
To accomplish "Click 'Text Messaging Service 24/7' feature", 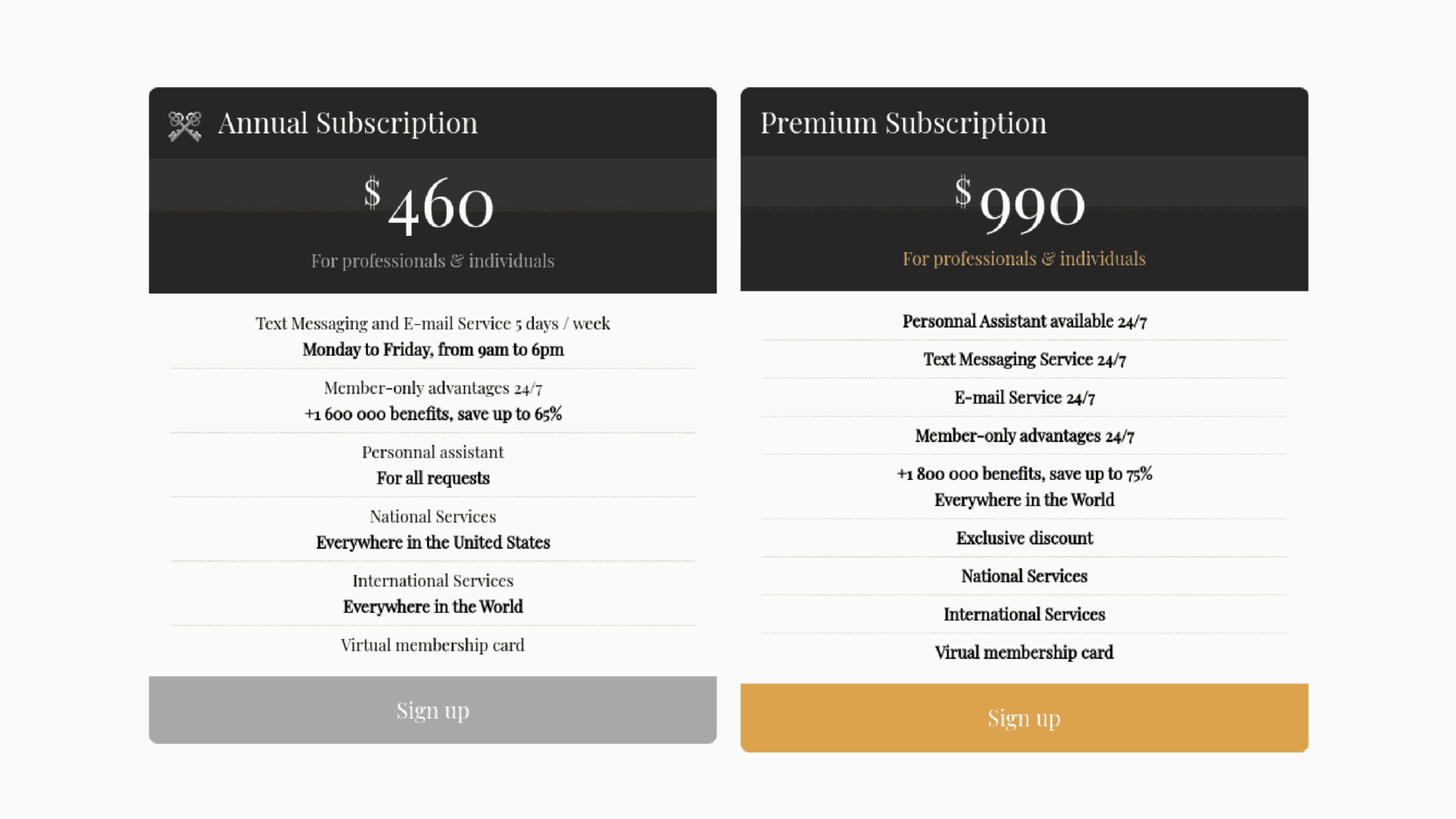I will coord(1024,359).
